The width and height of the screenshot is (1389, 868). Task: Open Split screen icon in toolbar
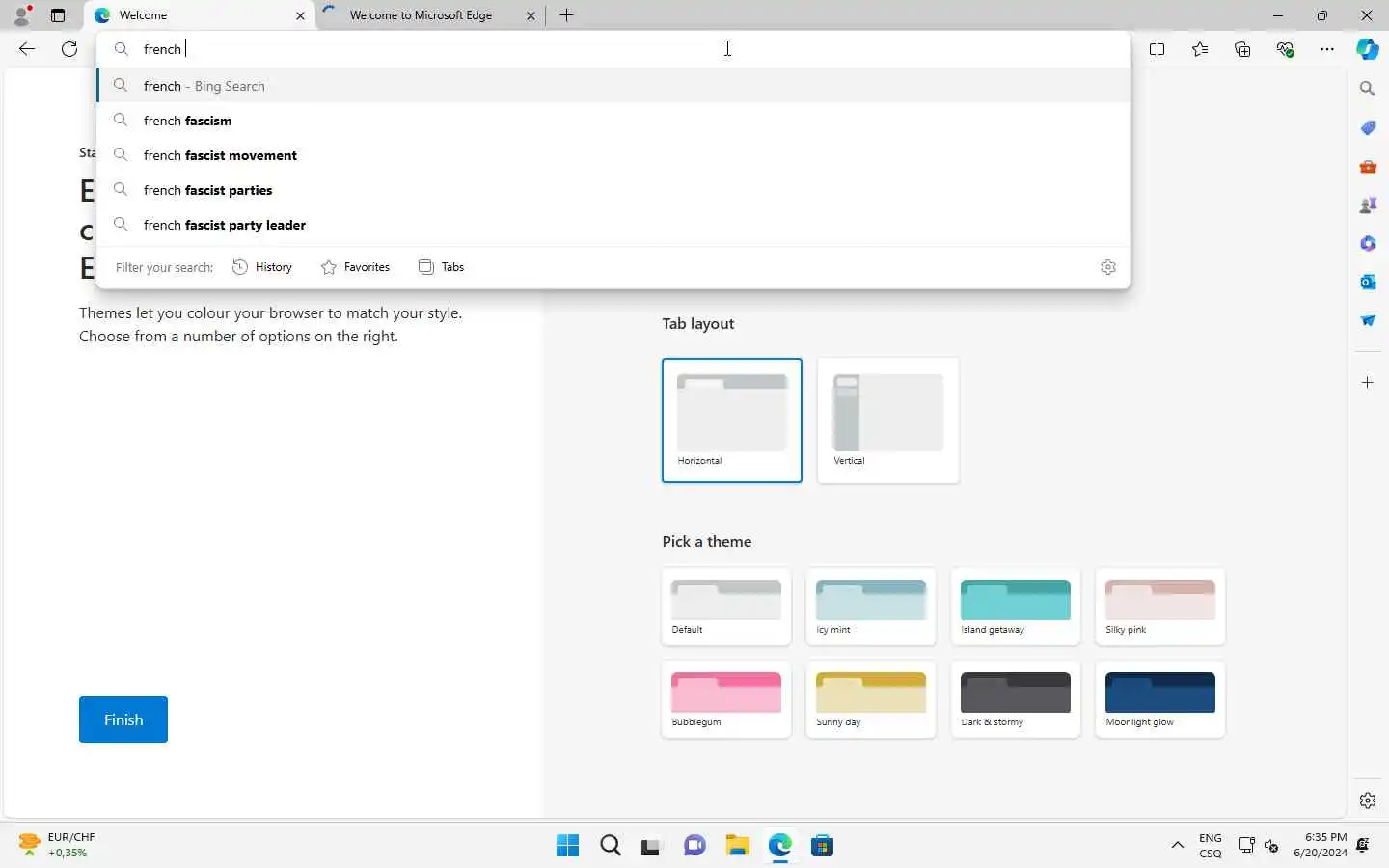(x=1157, y=49)
